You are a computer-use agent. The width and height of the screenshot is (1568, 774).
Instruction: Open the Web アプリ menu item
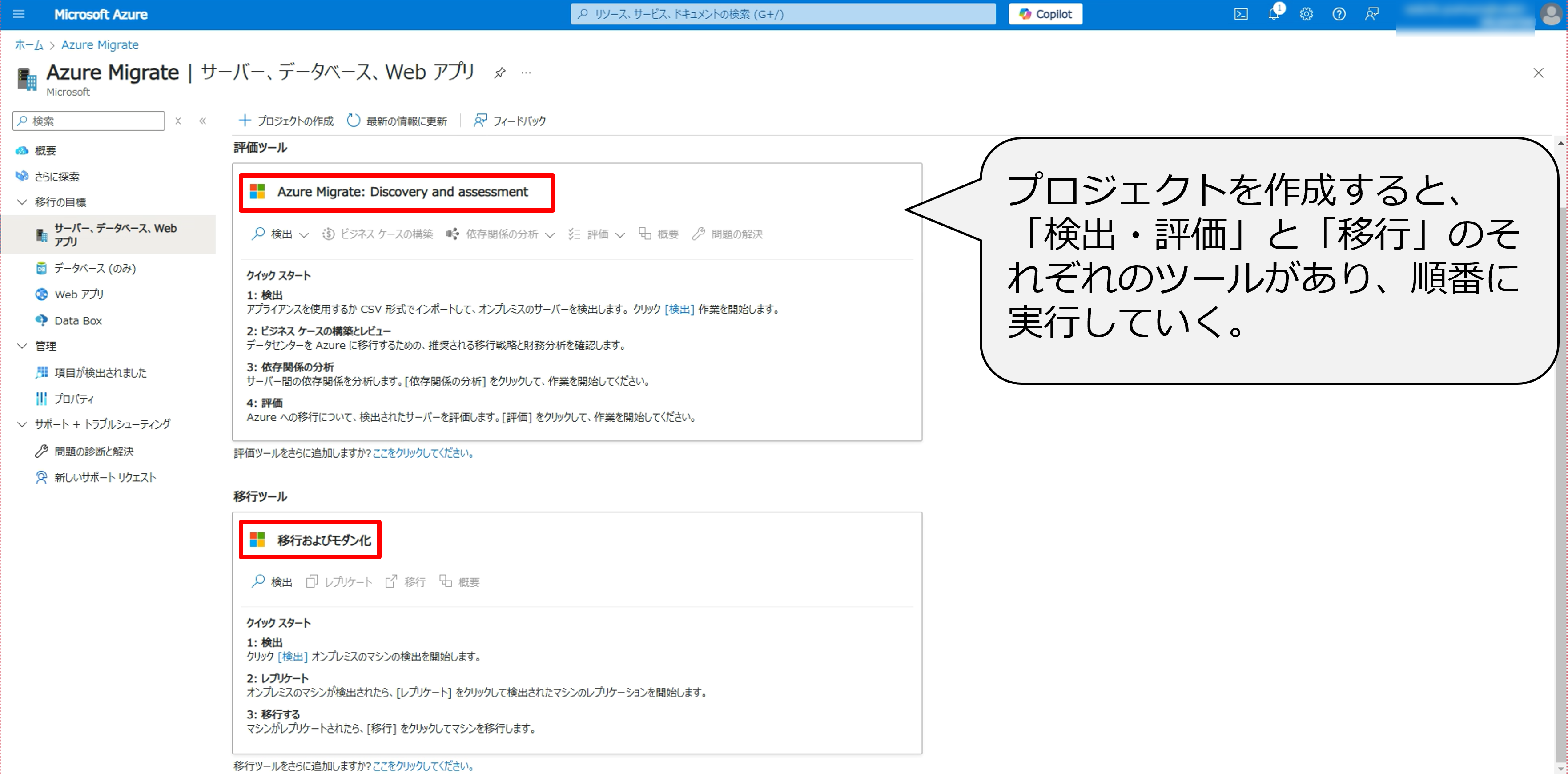pos(79,294)
